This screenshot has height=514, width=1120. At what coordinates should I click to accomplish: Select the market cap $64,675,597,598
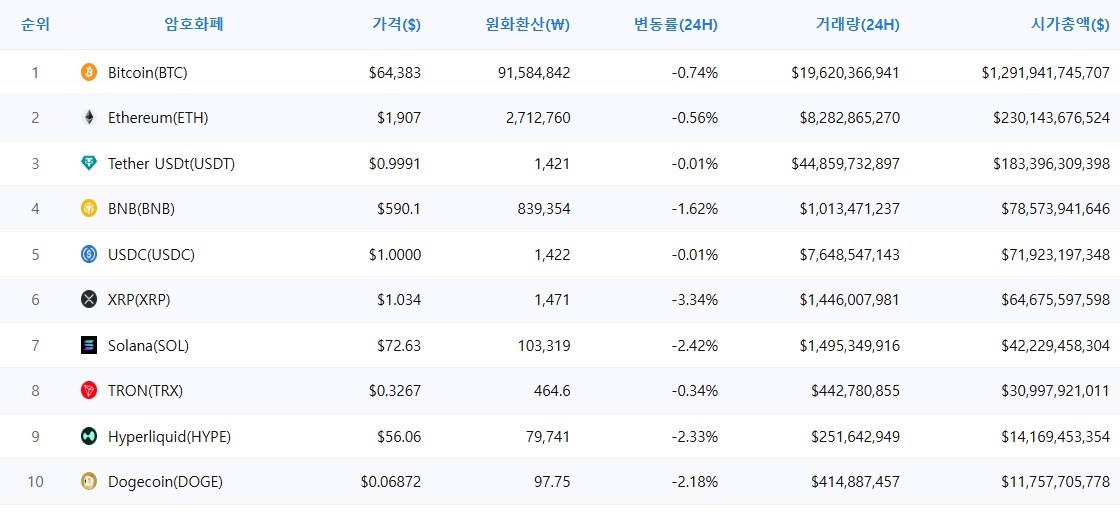[x=1056, y=300]
